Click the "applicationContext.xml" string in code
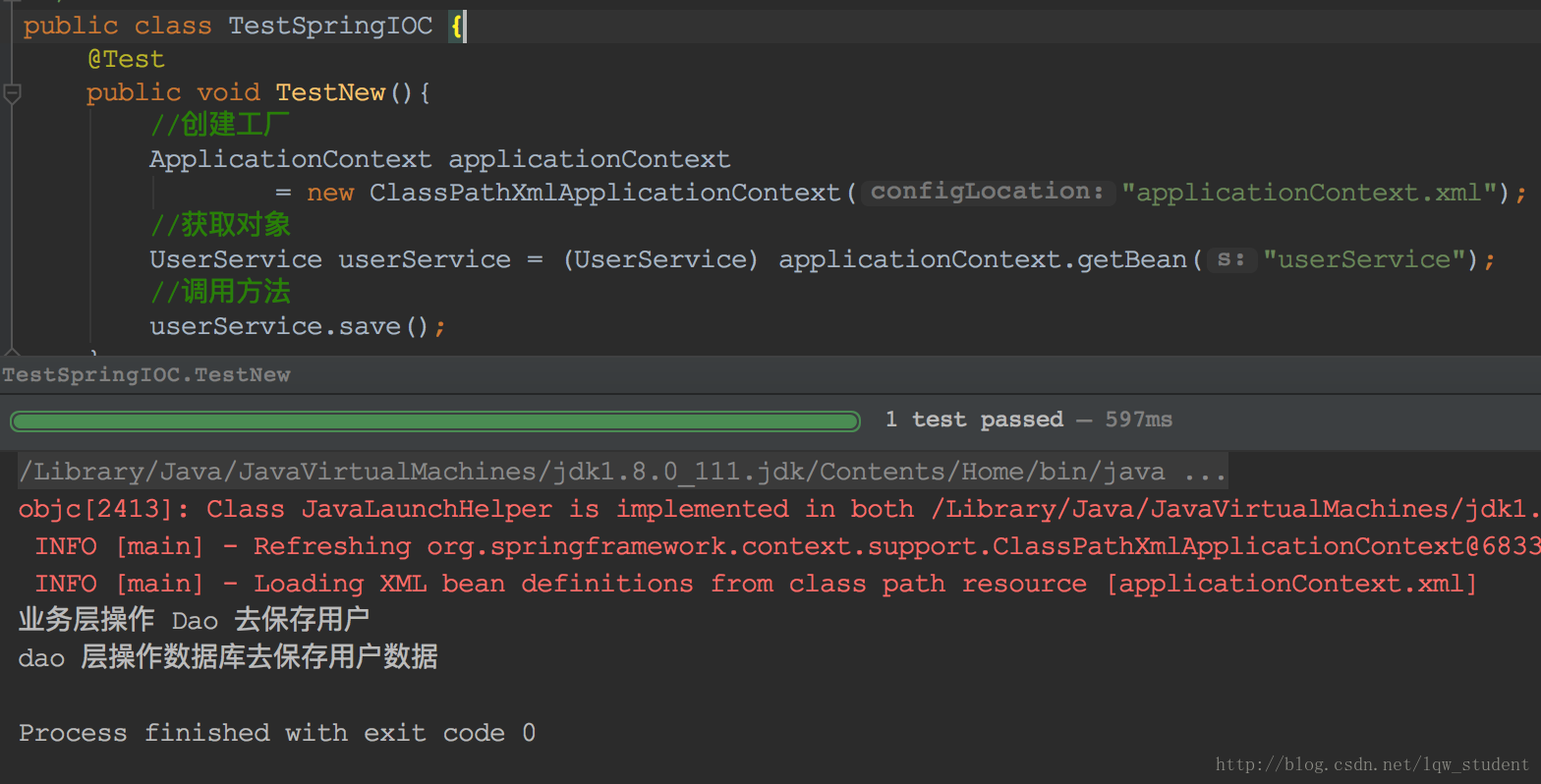1541x784 pixels. 1309,193
